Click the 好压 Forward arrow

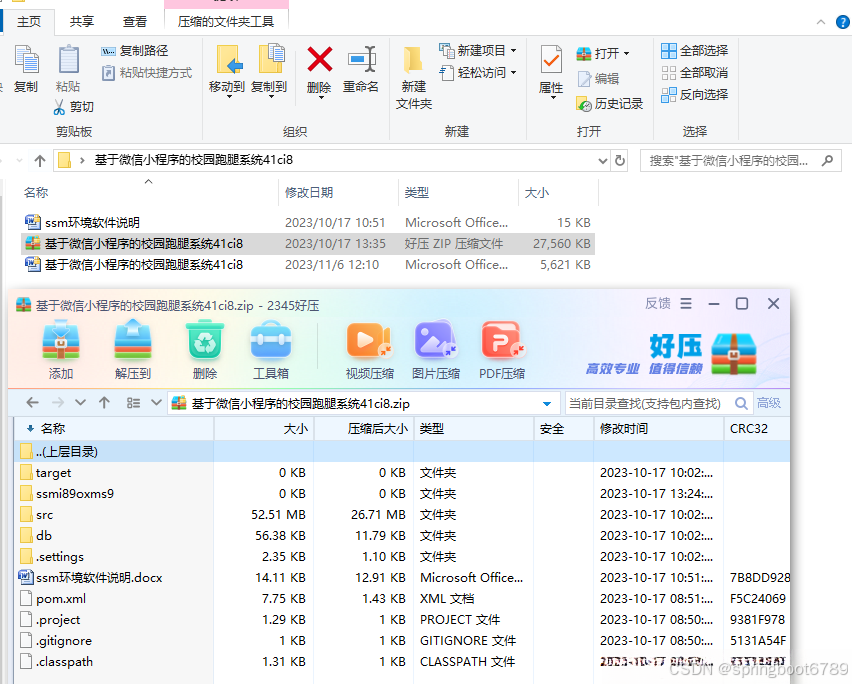pyautogui.click(x=58, y=403)
